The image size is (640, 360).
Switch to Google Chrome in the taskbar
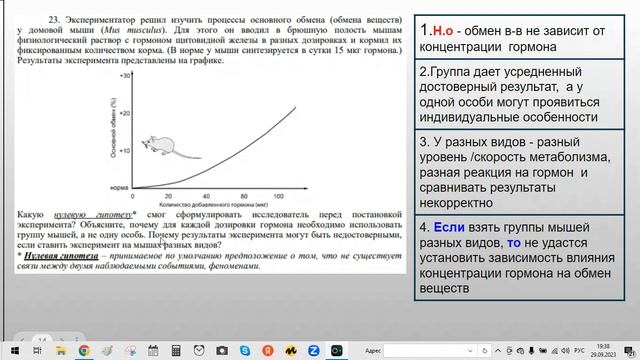tap(84, 351)
